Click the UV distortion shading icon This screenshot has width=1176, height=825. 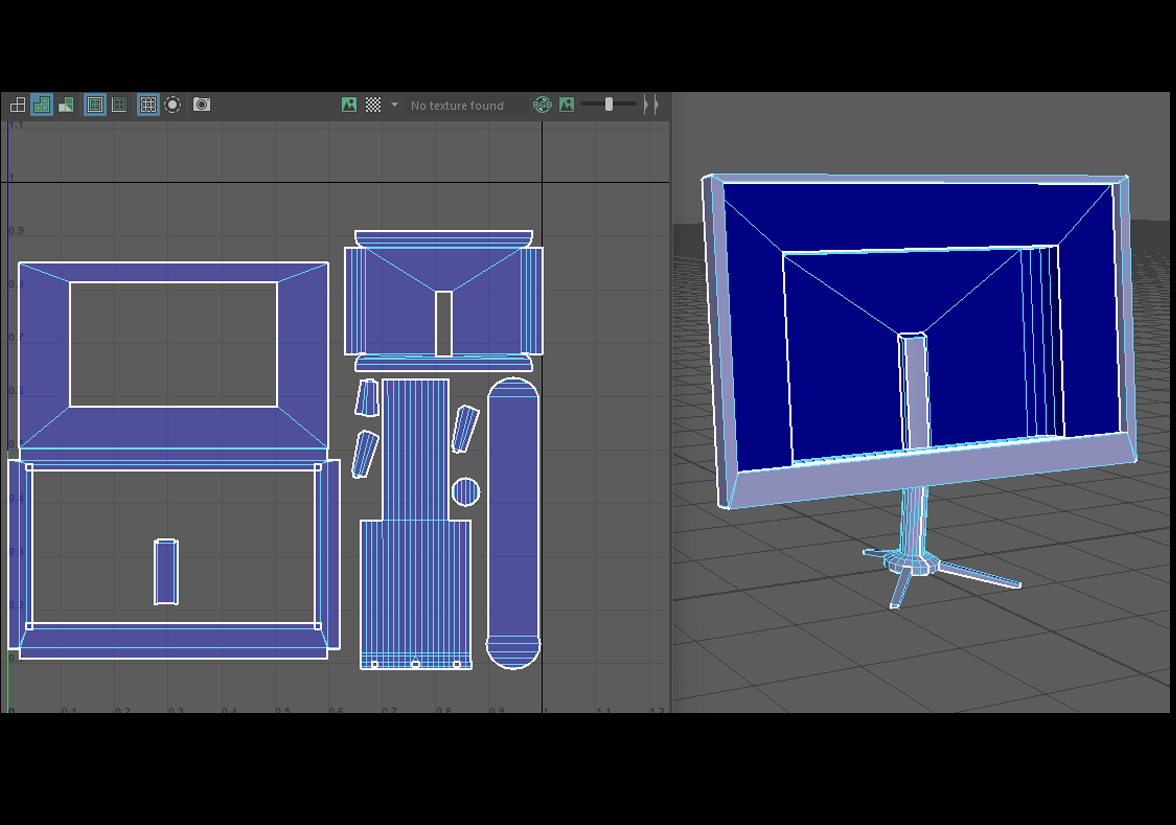(x=66, y=105)
